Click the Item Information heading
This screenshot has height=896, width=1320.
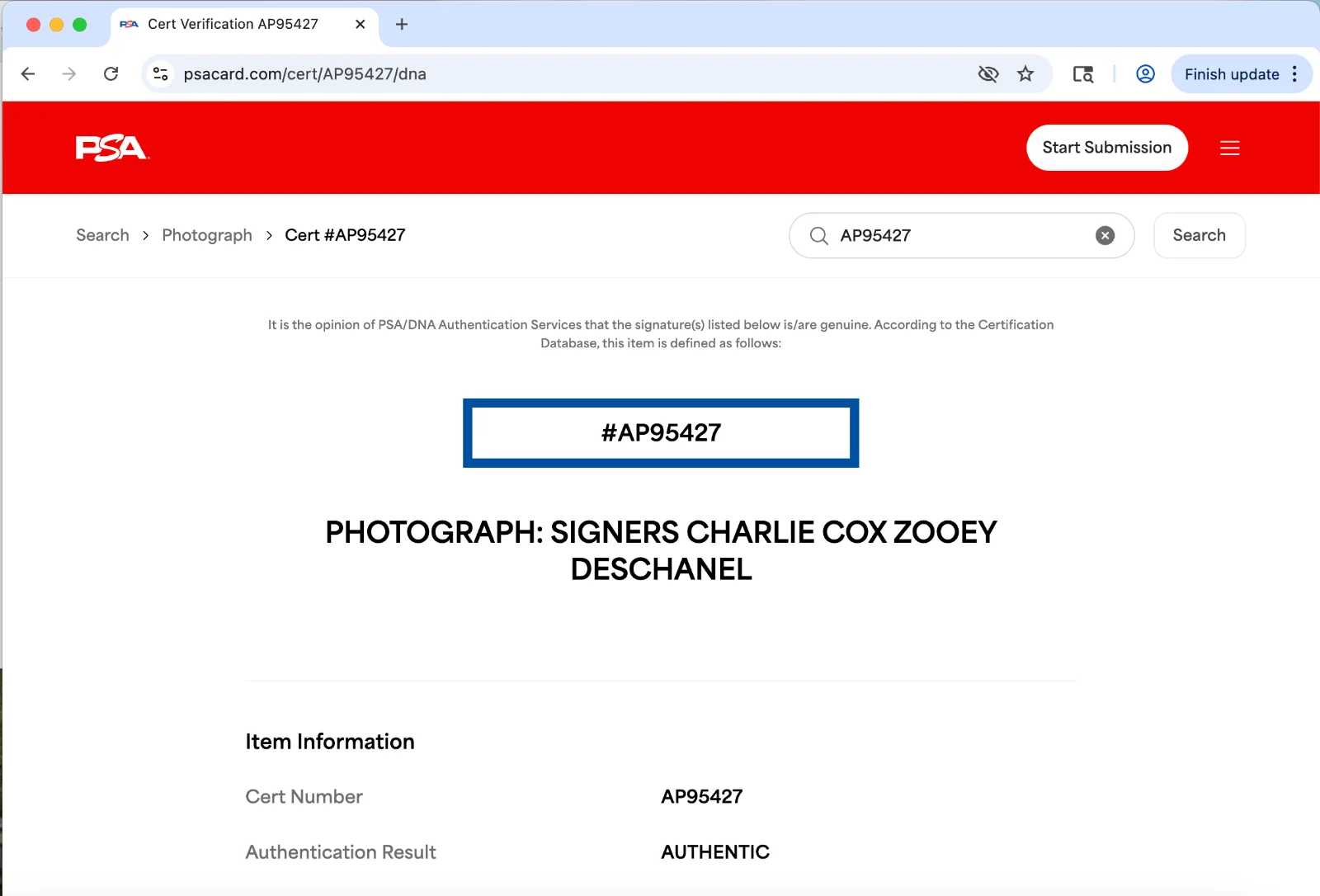330,742
